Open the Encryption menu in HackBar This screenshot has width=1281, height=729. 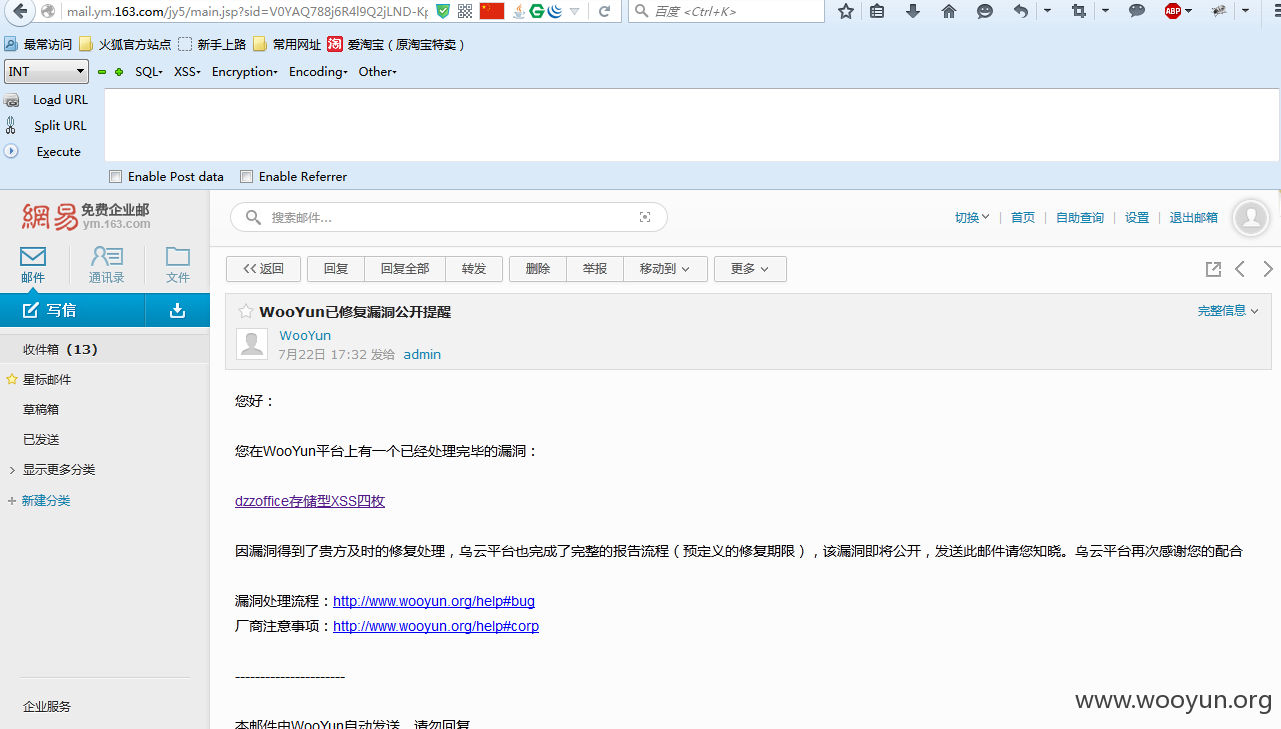tap(245, 72)
